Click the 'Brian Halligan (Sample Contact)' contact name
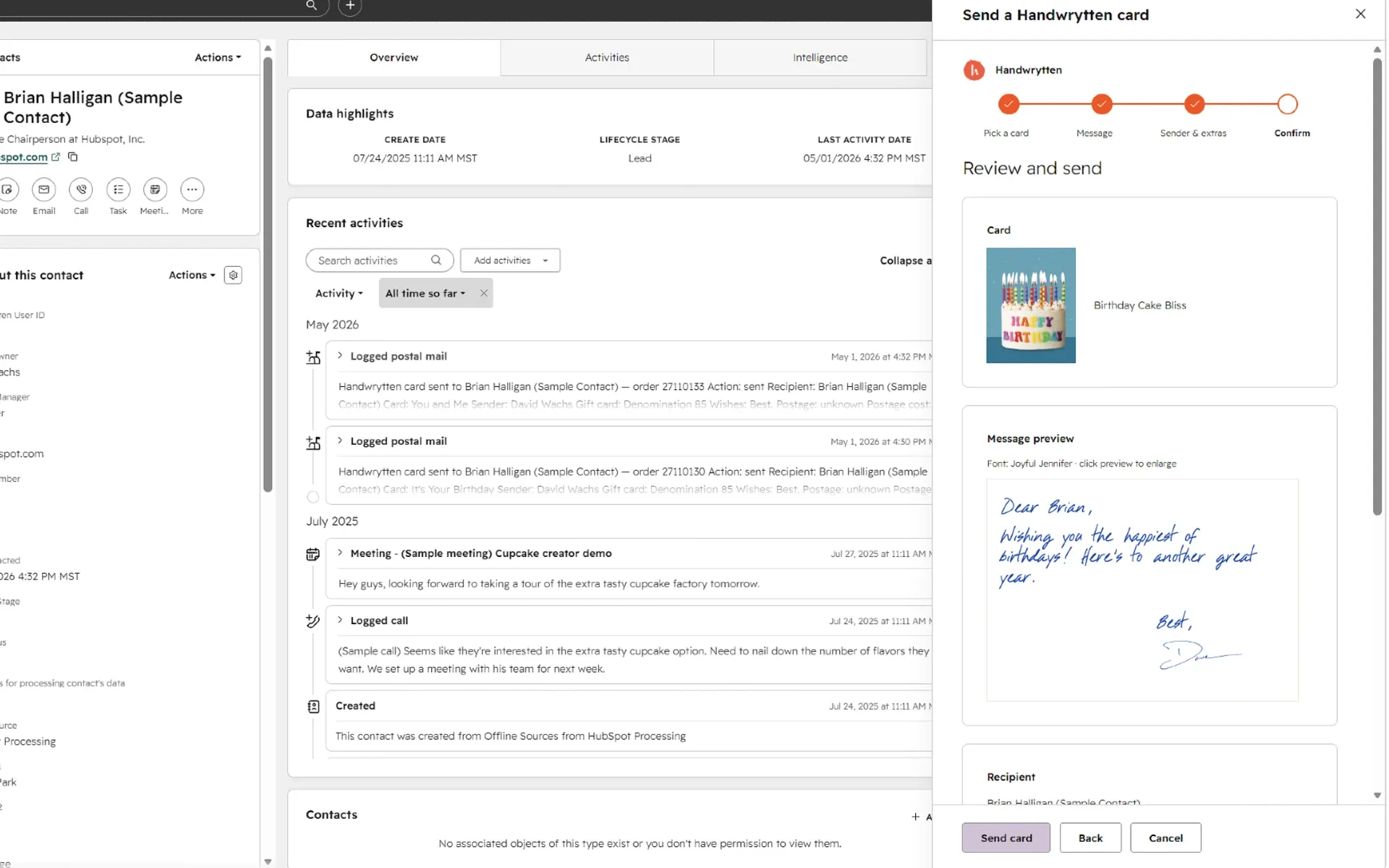 [93, 107]
